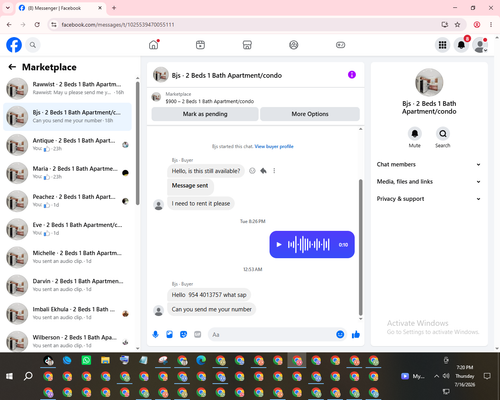This screenshot has height=400, width=500.
Task: Open the account profile avatar menu
Action: (x=480, y=45)
